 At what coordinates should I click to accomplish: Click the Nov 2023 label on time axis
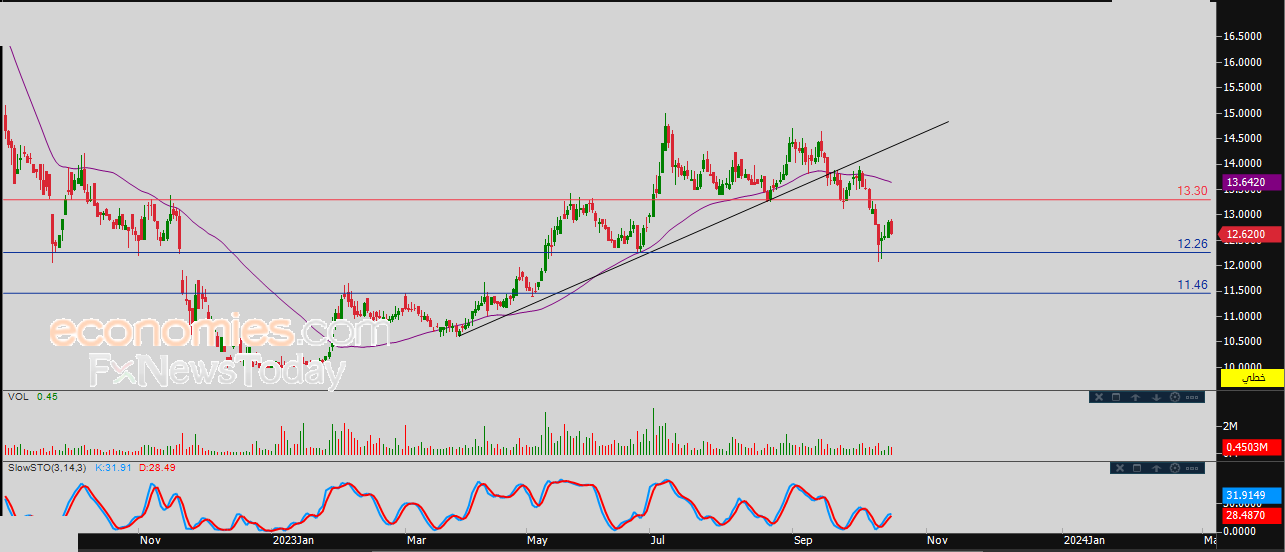click(x=936, y=541)
